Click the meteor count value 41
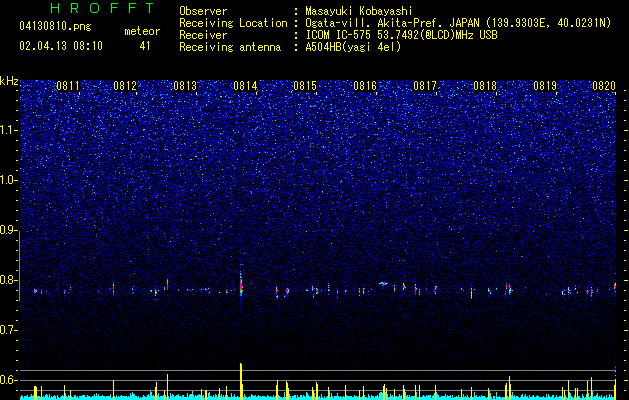 click(145, 46)
